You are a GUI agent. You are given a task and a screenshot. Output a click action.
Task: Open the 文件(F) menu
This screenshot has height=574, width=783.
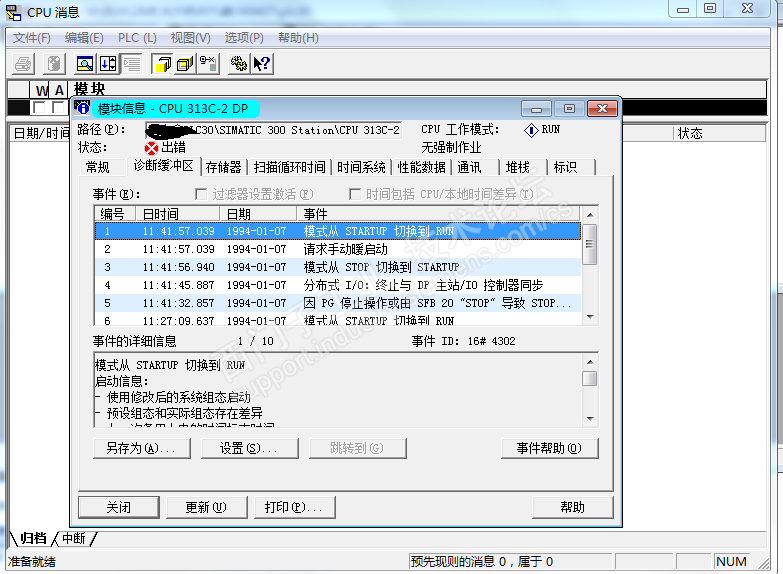tap(31, 38)
